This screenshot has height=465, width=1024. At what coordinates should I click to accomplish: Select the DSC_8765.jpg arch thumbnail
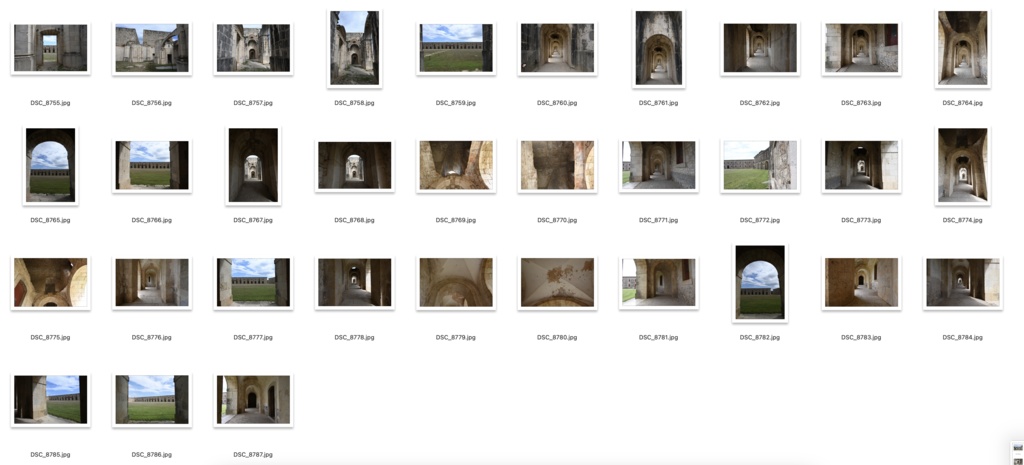(50, 165)
